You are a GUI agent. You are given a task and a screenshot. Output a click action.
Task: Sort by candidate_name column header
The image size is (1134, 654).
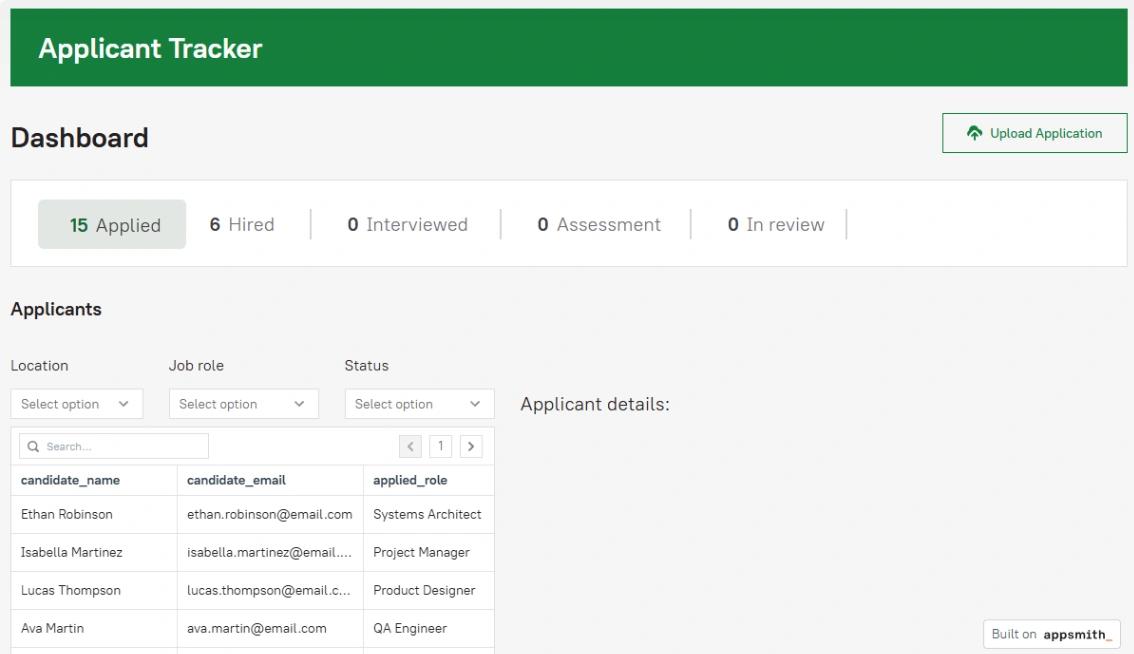point(94,480)
